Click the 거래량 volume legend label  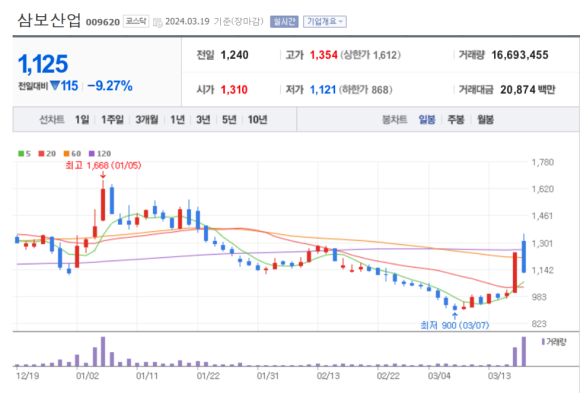click(554, 342)
